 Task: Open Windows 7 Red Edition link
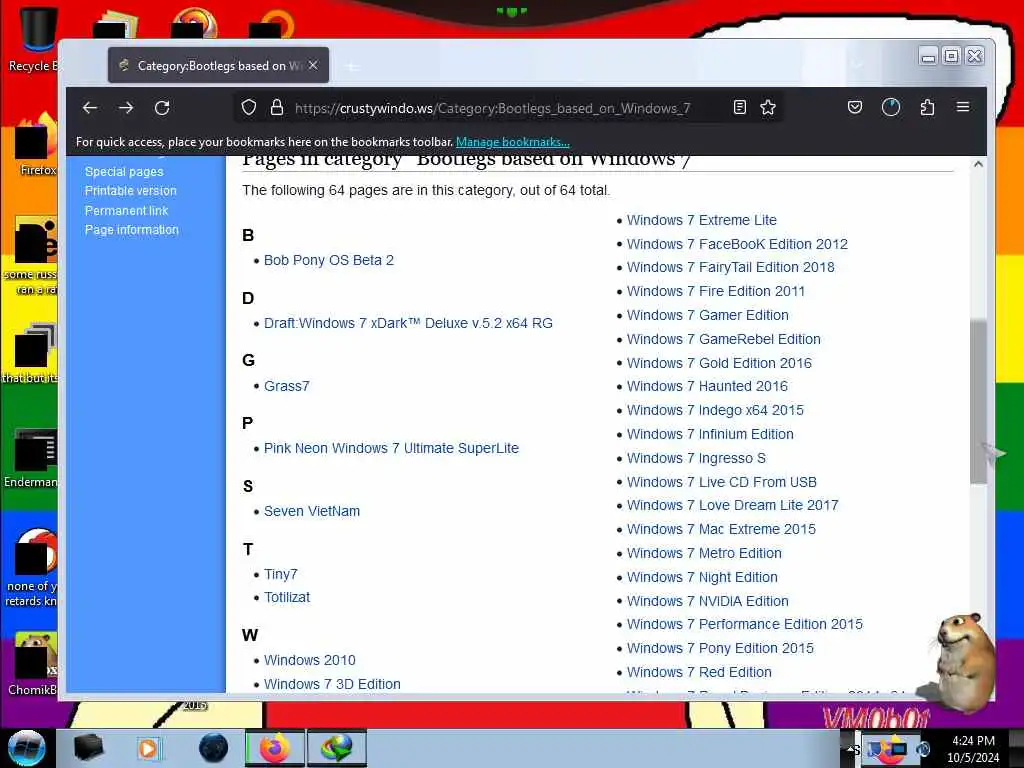coord(699,672)
